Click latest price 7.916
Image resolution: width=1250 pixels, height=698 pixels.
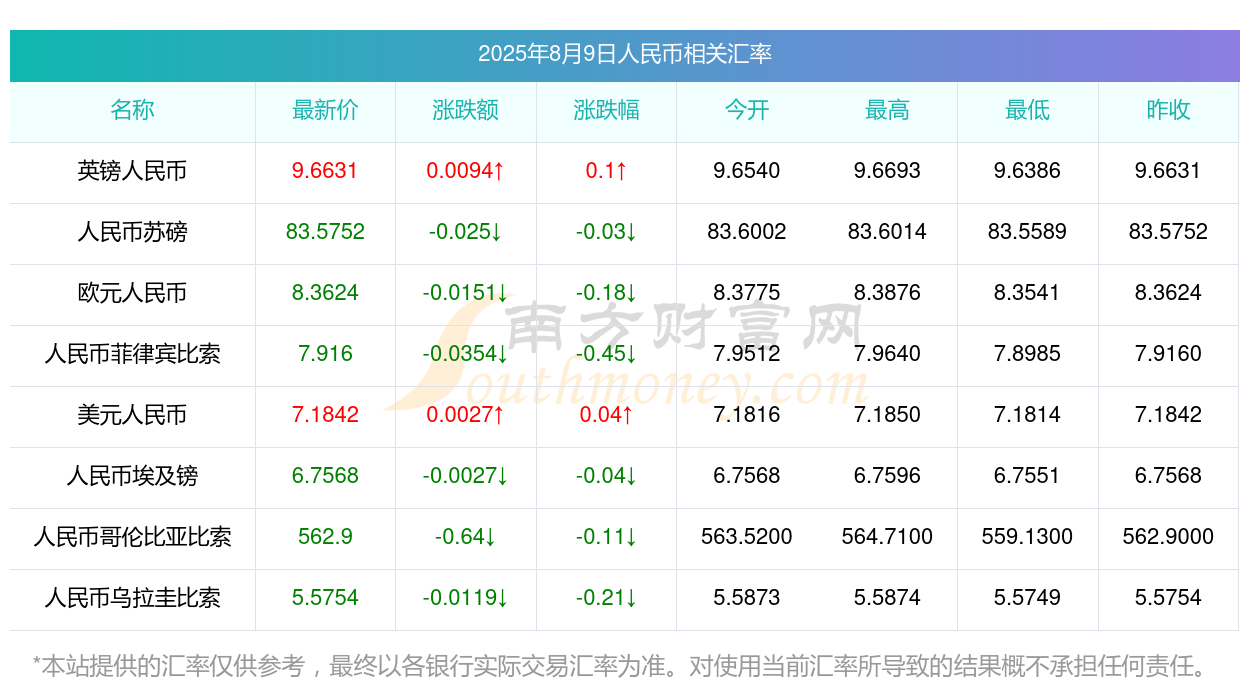(x=325, y=354)
